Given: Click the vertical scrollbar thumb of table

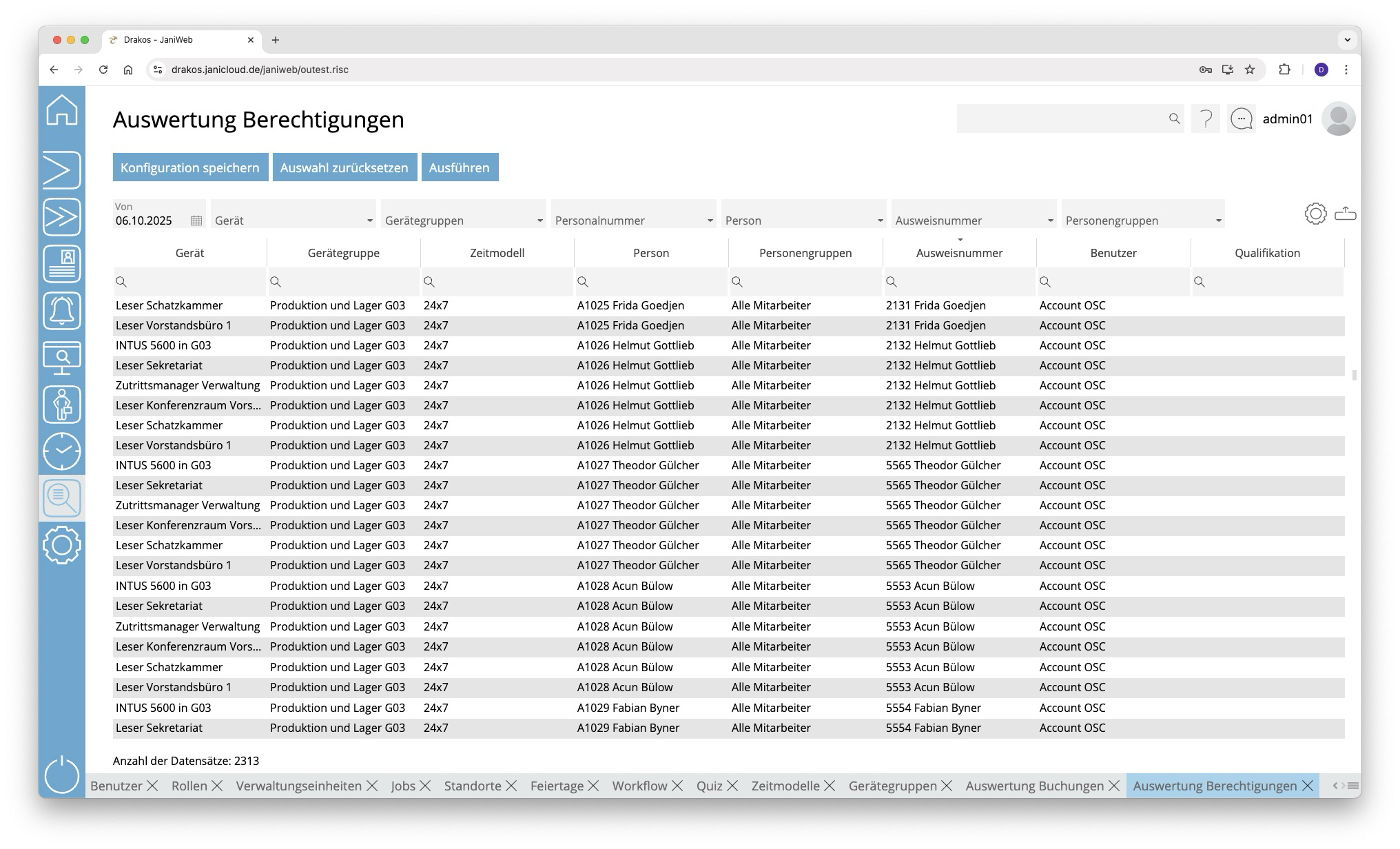Looking at the screenshot, I should coord(1354,376).
